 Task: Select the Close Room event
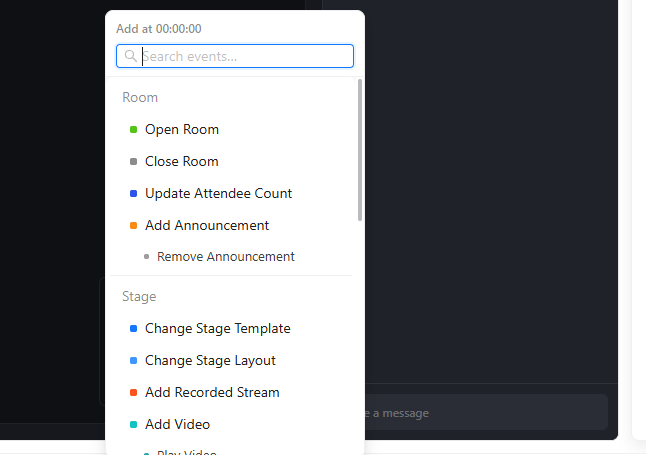[x=231, y=162]
